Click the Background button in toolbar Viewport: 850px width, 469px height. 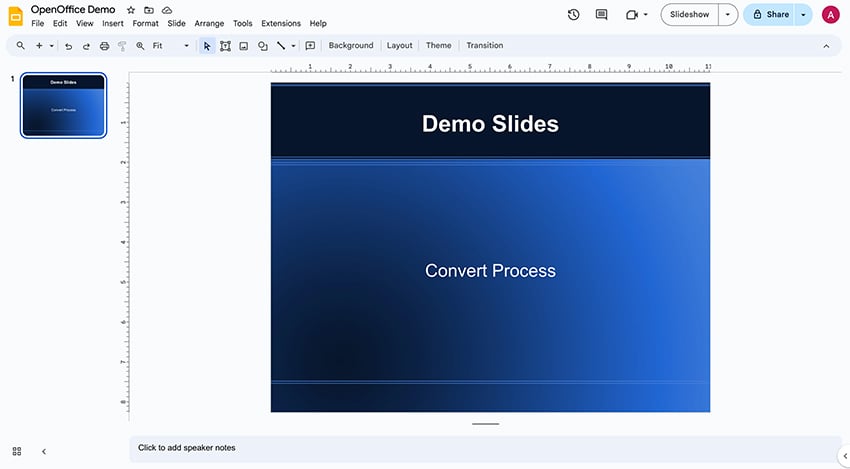[x=350, y=46]
